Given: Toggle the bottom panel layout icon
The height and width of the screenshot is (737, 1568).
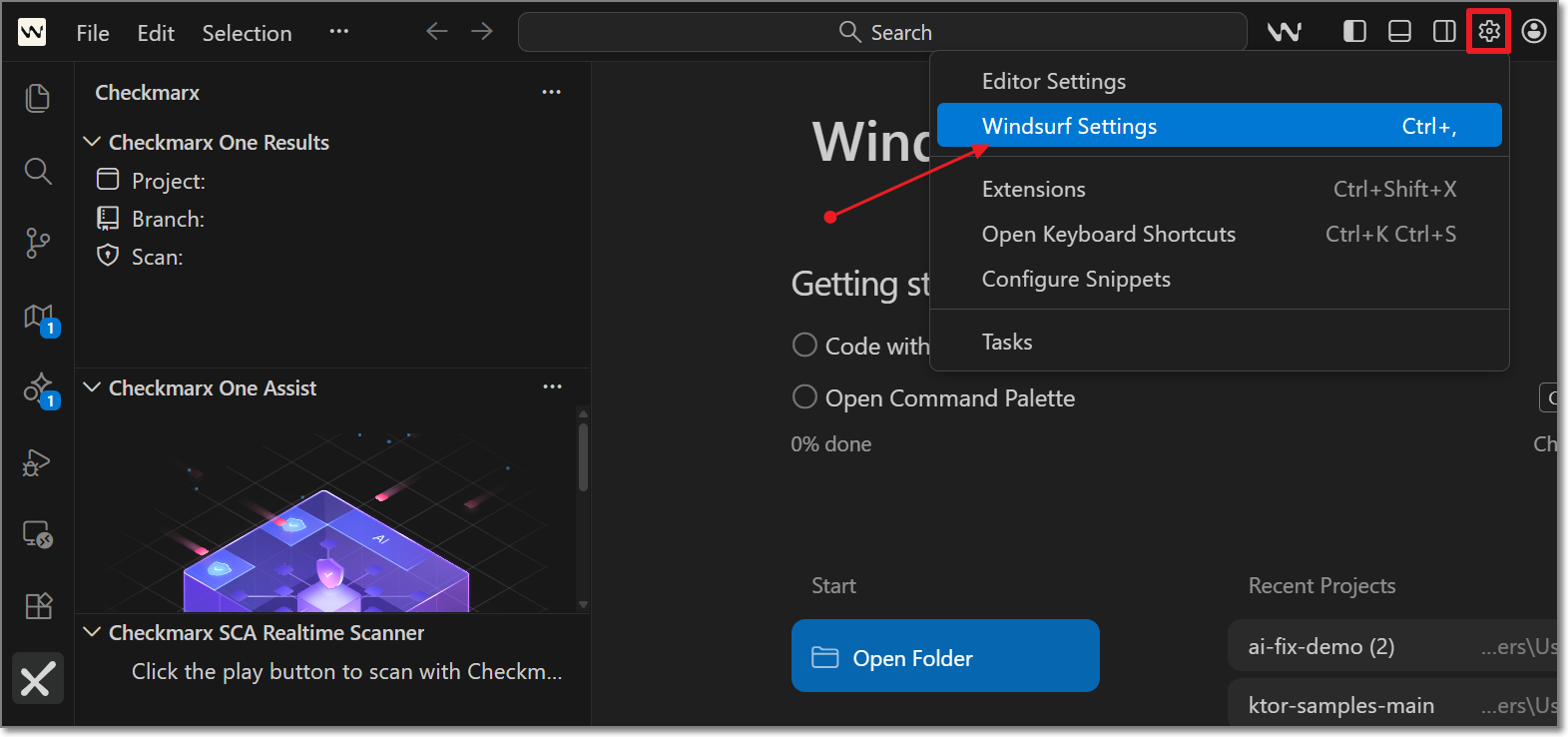Looking at the screenshot, I should (1399, 32).
